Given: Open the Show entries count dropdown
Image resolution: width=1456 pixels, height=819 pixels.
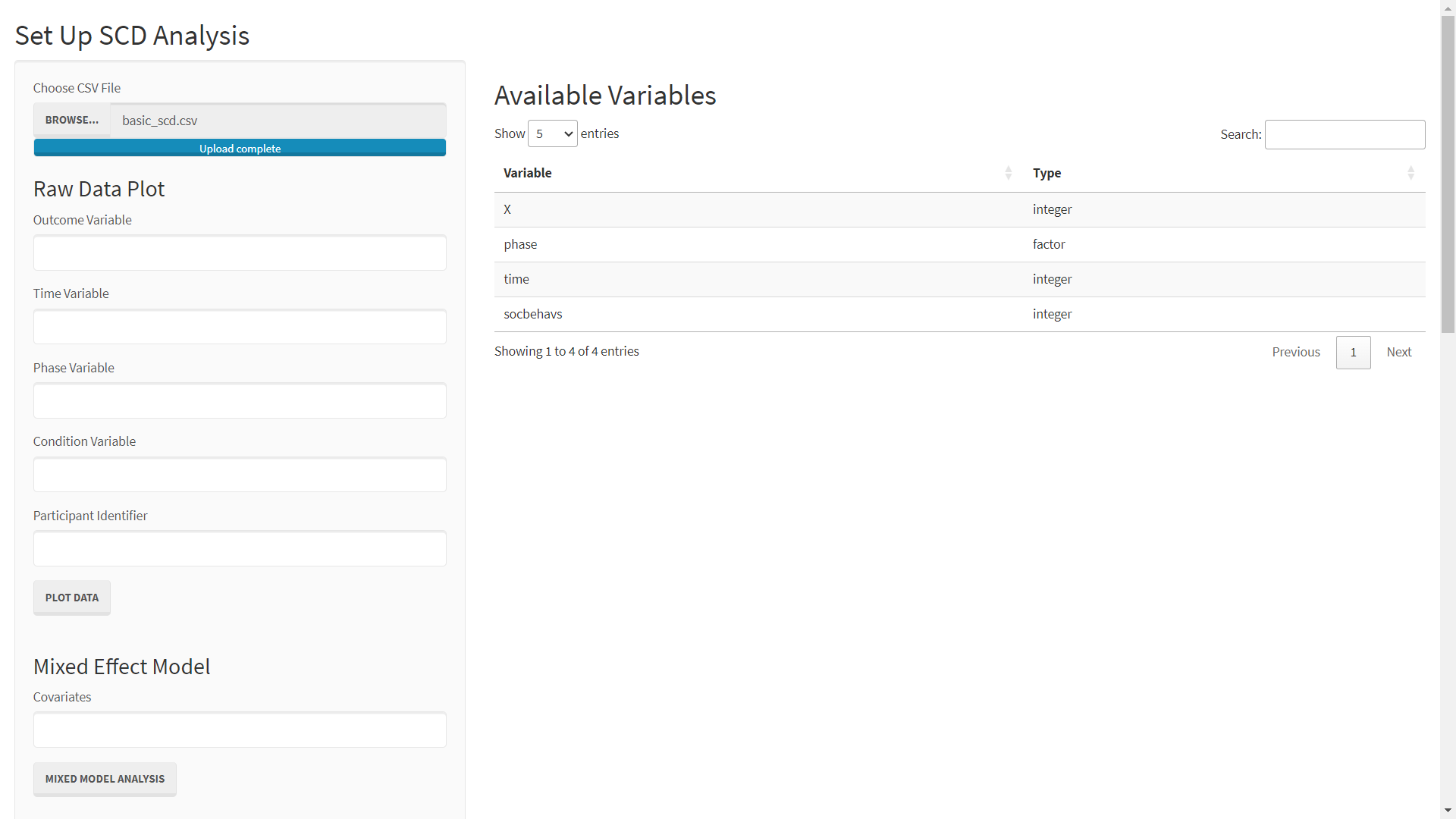Looking at the screenshot, I should [x=553, y=133].
